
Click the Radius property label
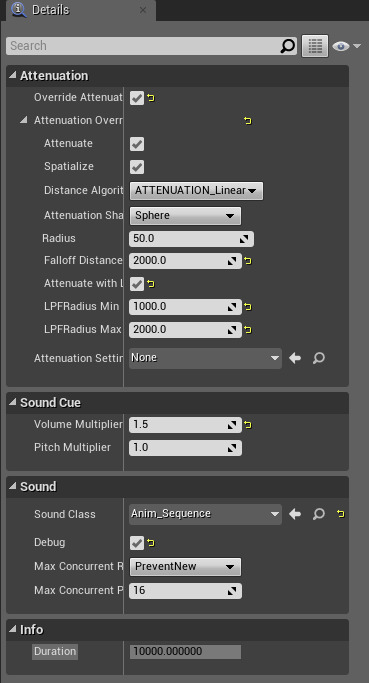coord(59,239)
